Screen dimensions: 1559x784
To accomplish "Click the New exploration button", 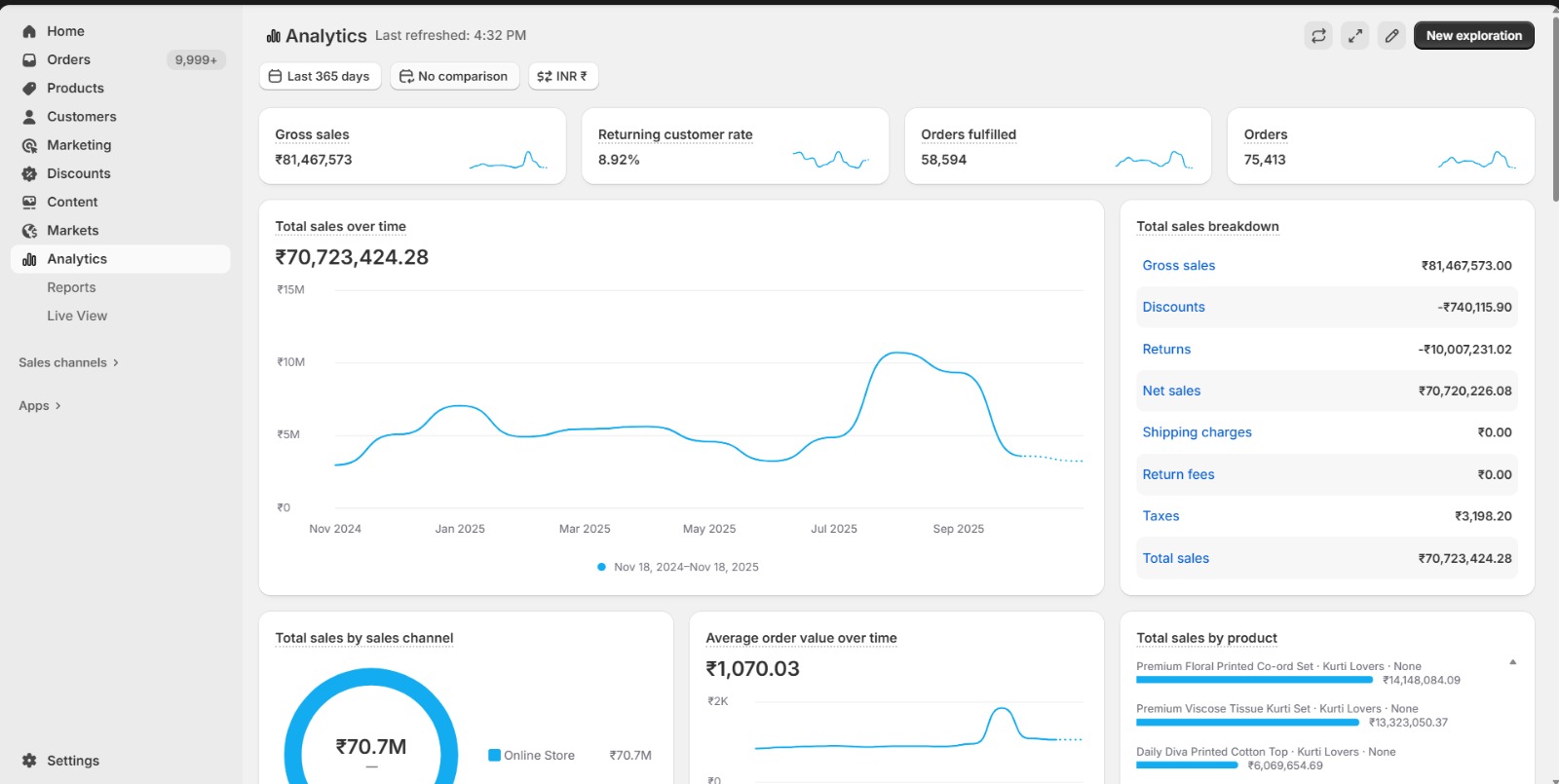I will click(1473, 36).
